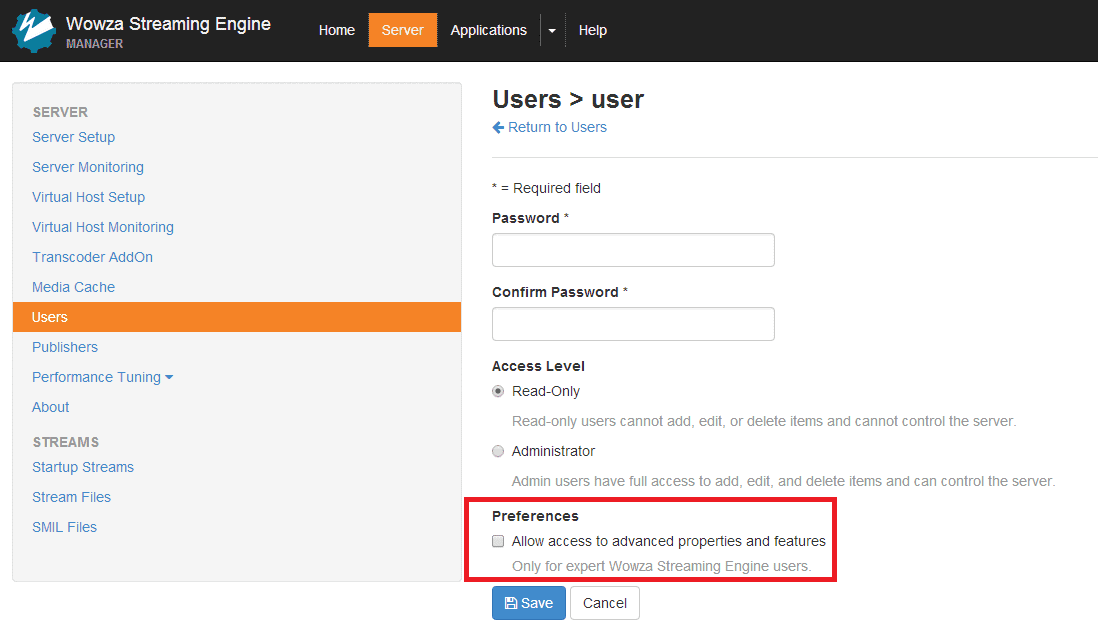Open the Publishers page
The height and width of the screenshot is (636, 1098).
(65, 347)
